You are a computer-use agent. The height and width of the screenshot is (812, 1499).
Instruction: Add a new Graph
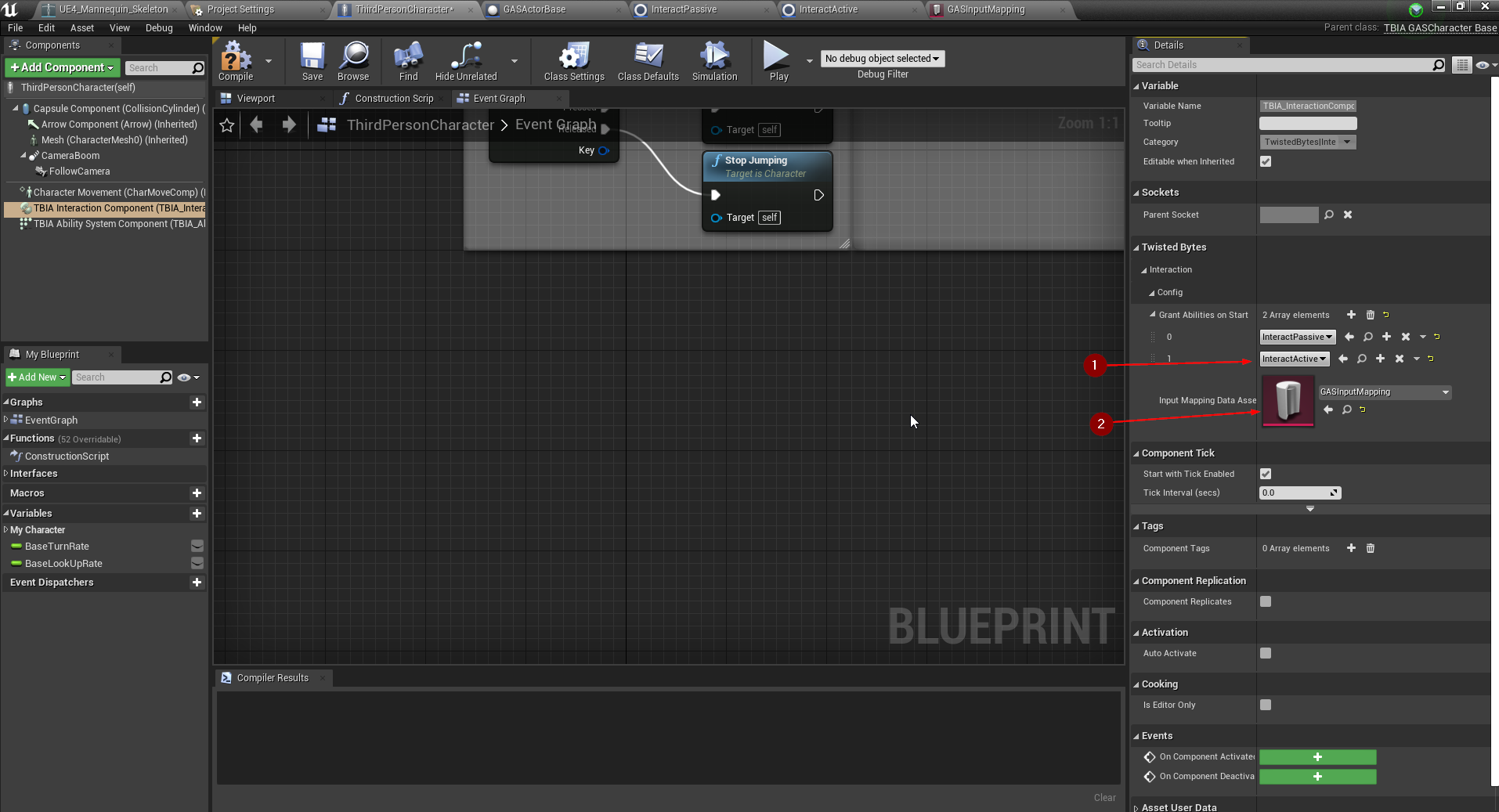tap(197, 402)
